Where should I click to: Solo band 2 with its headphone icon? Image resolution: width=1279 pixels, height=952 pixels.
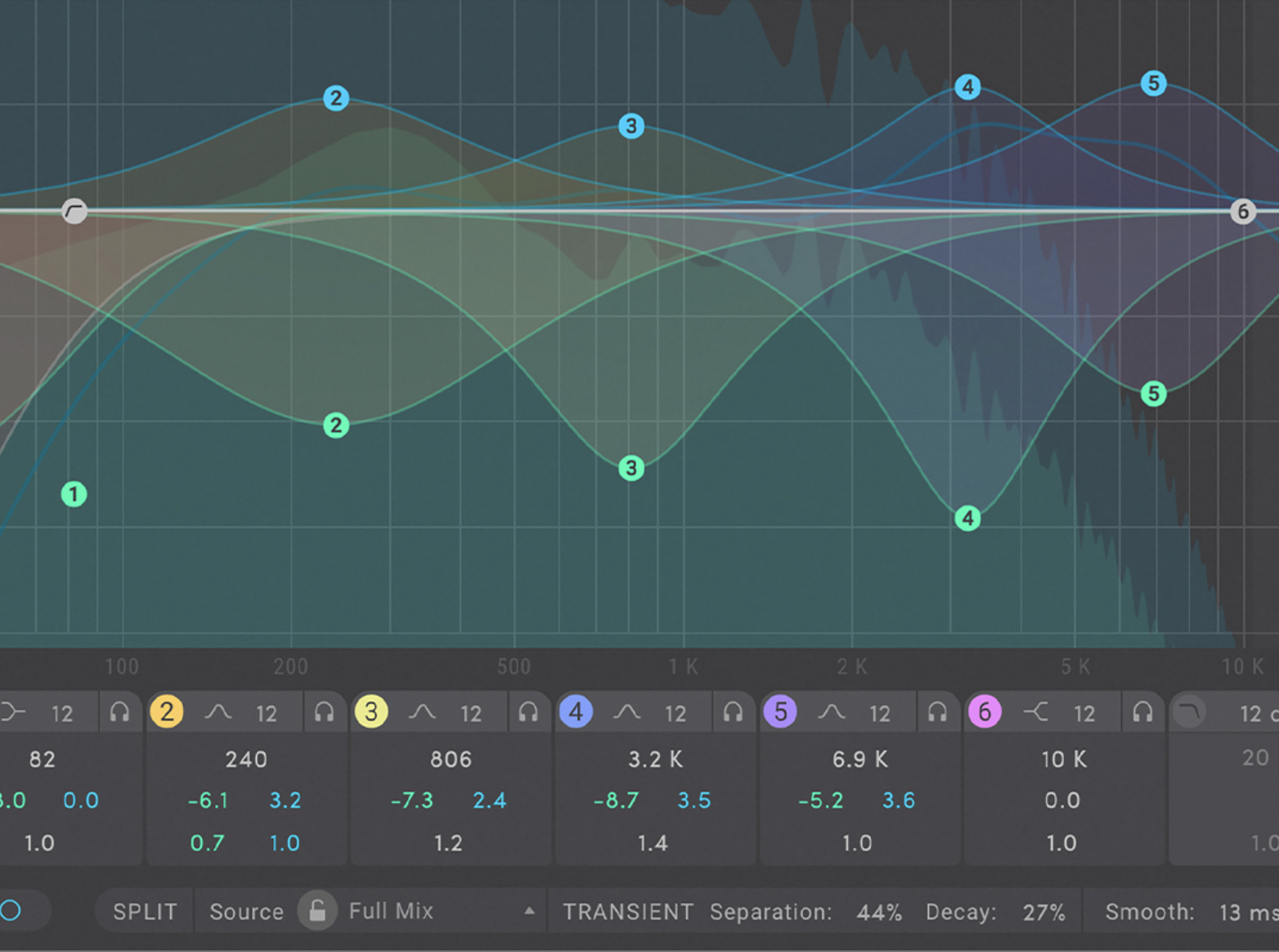point(325,712)
